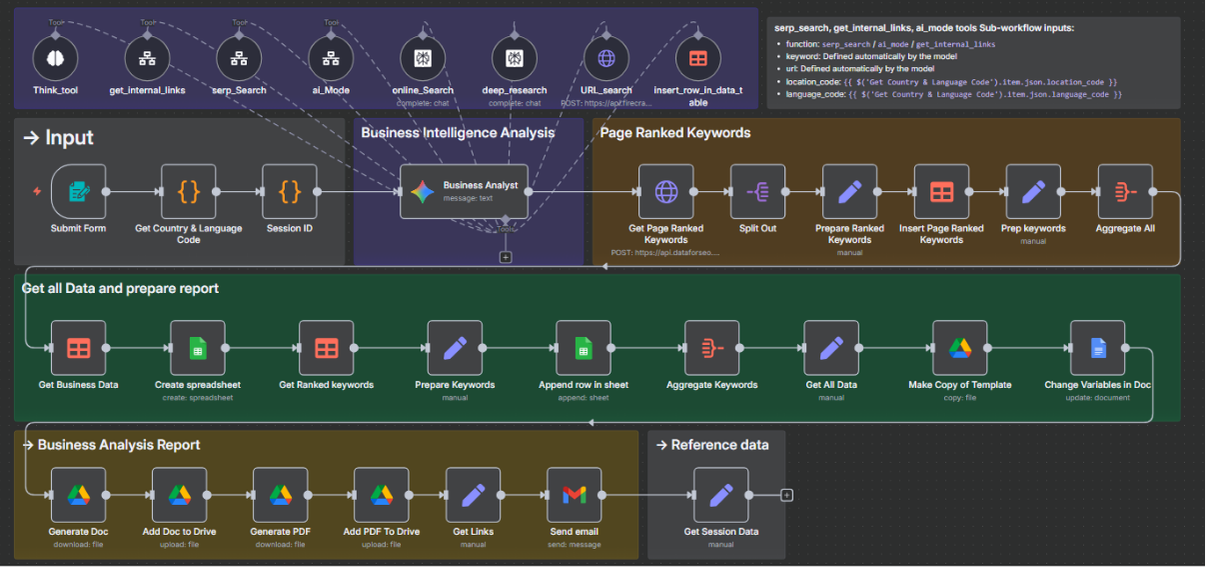Select the Business Intelligence Analysis sticky note
This screenshot has width=1207, height=568.
[457, 132]
